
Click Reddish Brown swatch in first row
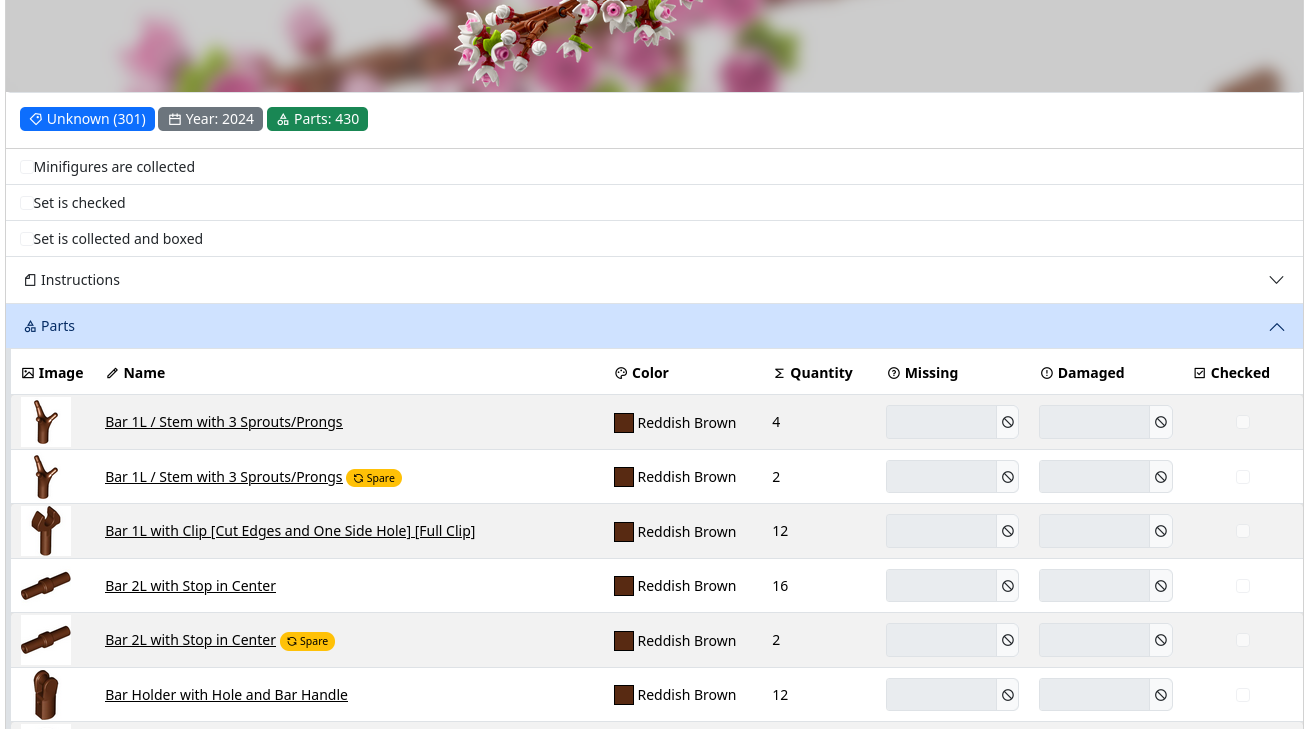tap(624, 423)
